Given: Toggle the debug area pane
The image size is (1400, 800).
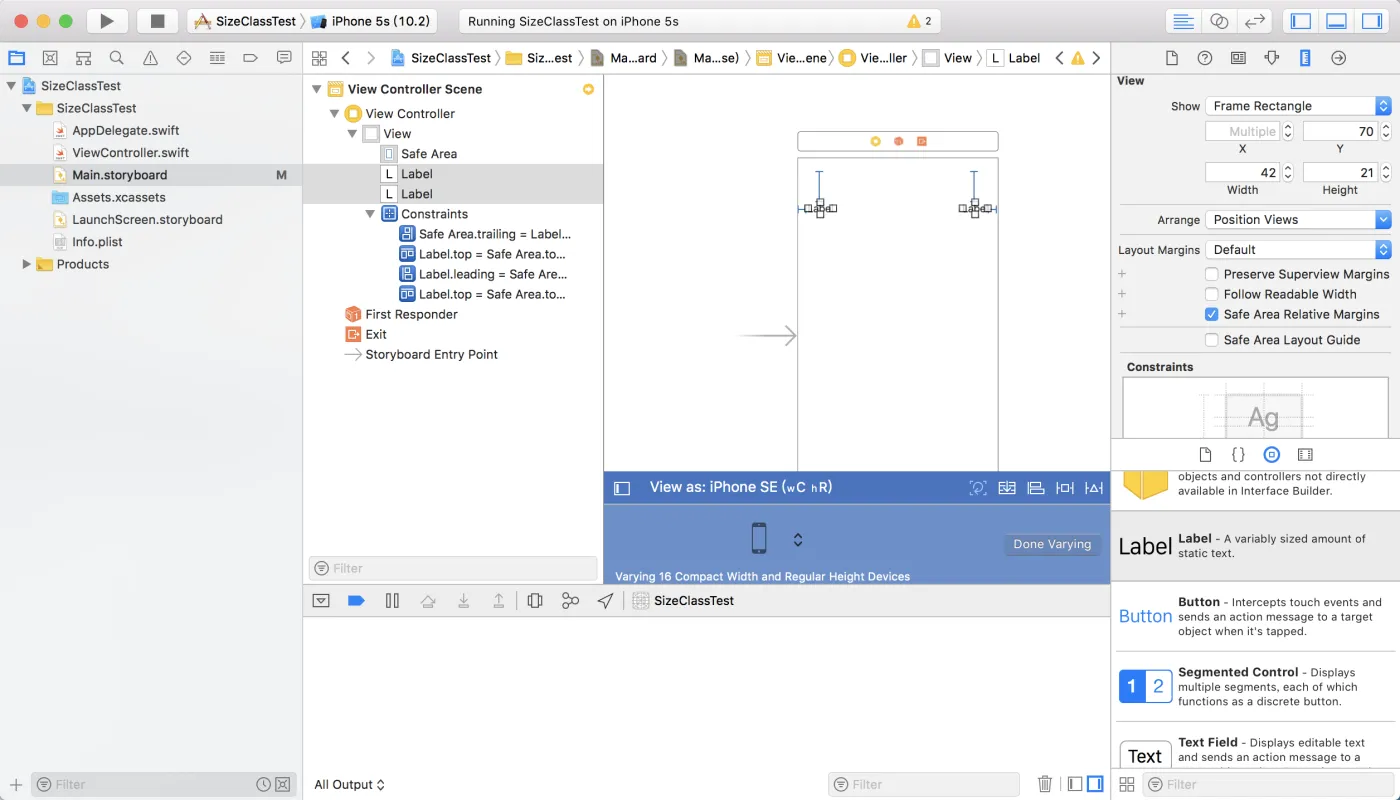Looking at the screenshot, I should (x=1337, y=21).
